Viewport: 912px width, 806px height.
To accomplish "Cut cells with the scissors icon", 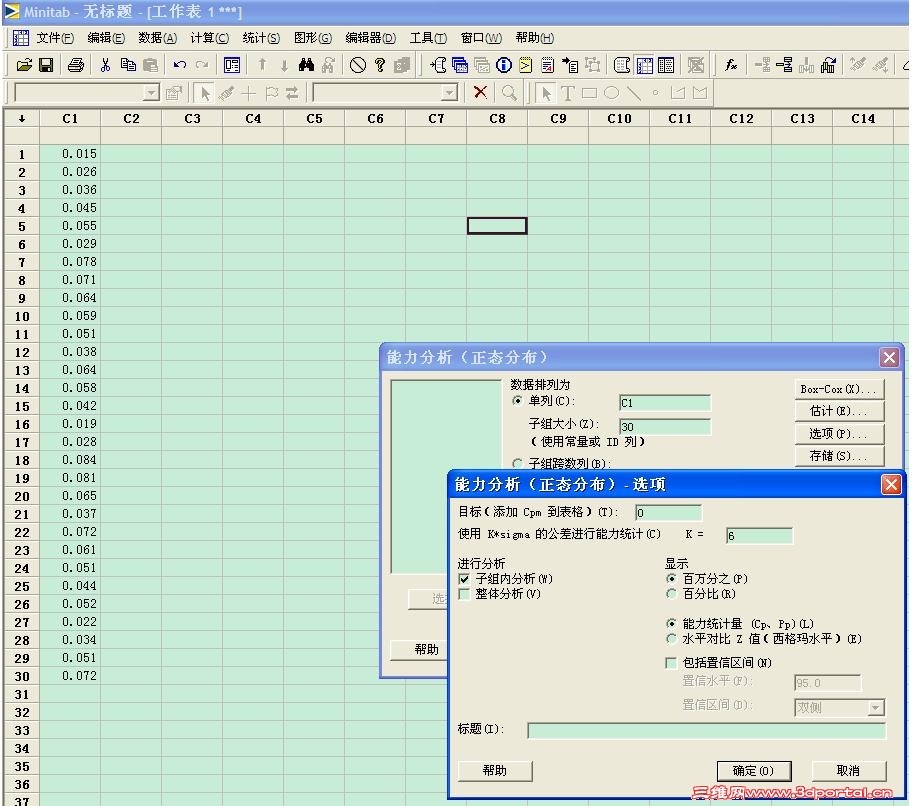I will coord(104,64).
